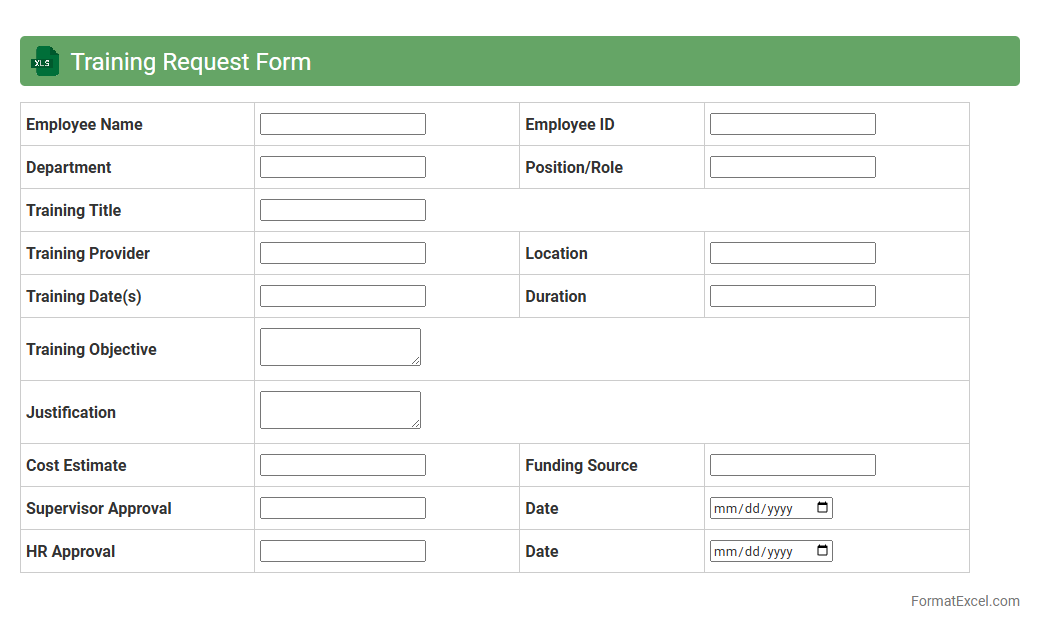Viewport: 1040px width, 630px height.
Task: Click the Training Provider input
Action: point(342,253)
